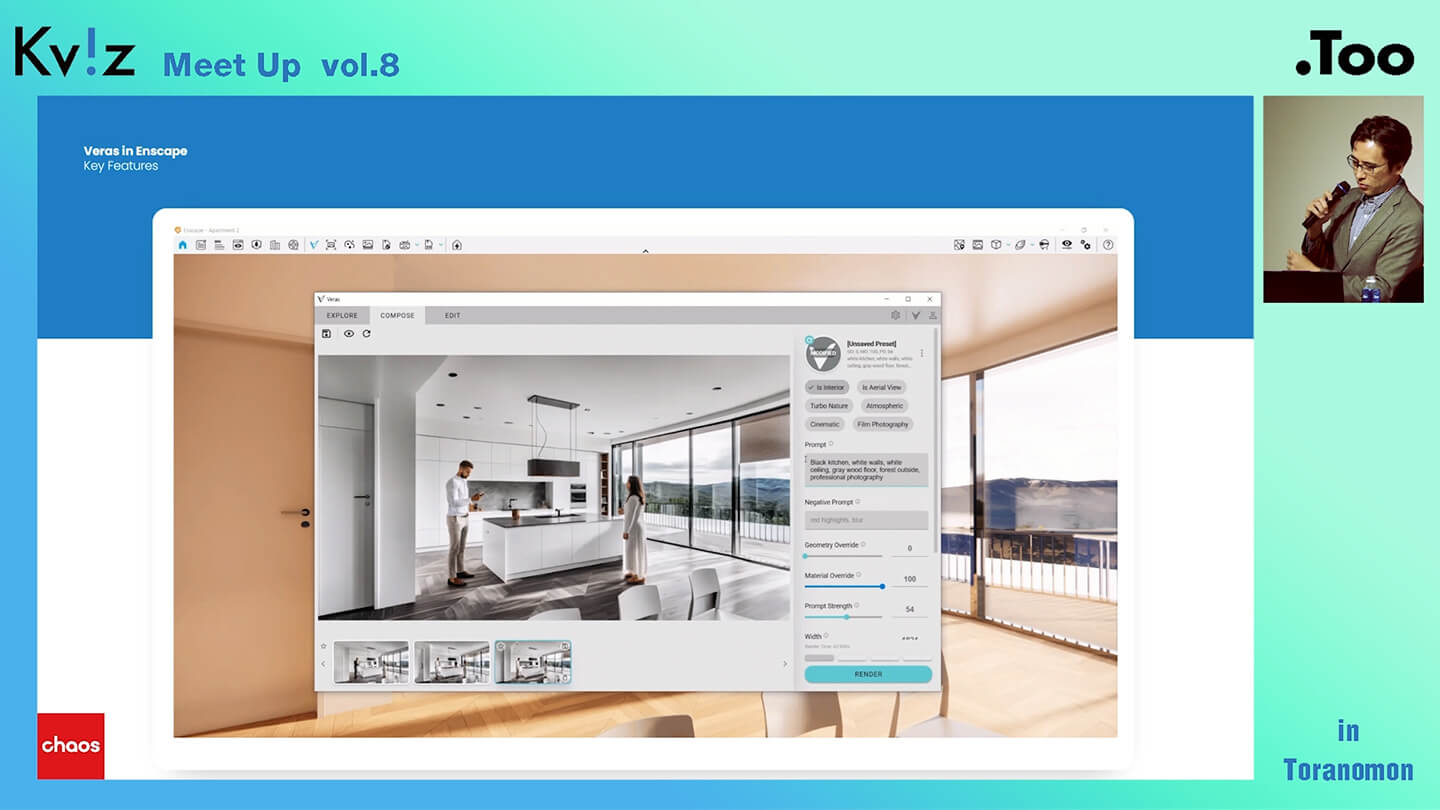The height and width of the screenshot is (810, 1440).
Task: Switch to the Edit tab
Action: point(453,316)
